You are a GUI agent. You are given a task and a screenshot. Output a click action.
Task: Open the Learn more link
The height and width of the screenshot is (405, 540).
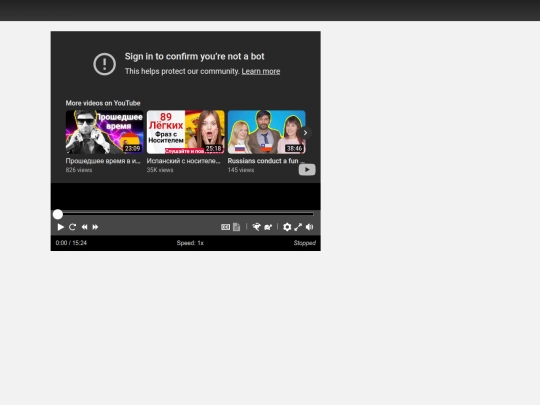[x=261, y=71]
